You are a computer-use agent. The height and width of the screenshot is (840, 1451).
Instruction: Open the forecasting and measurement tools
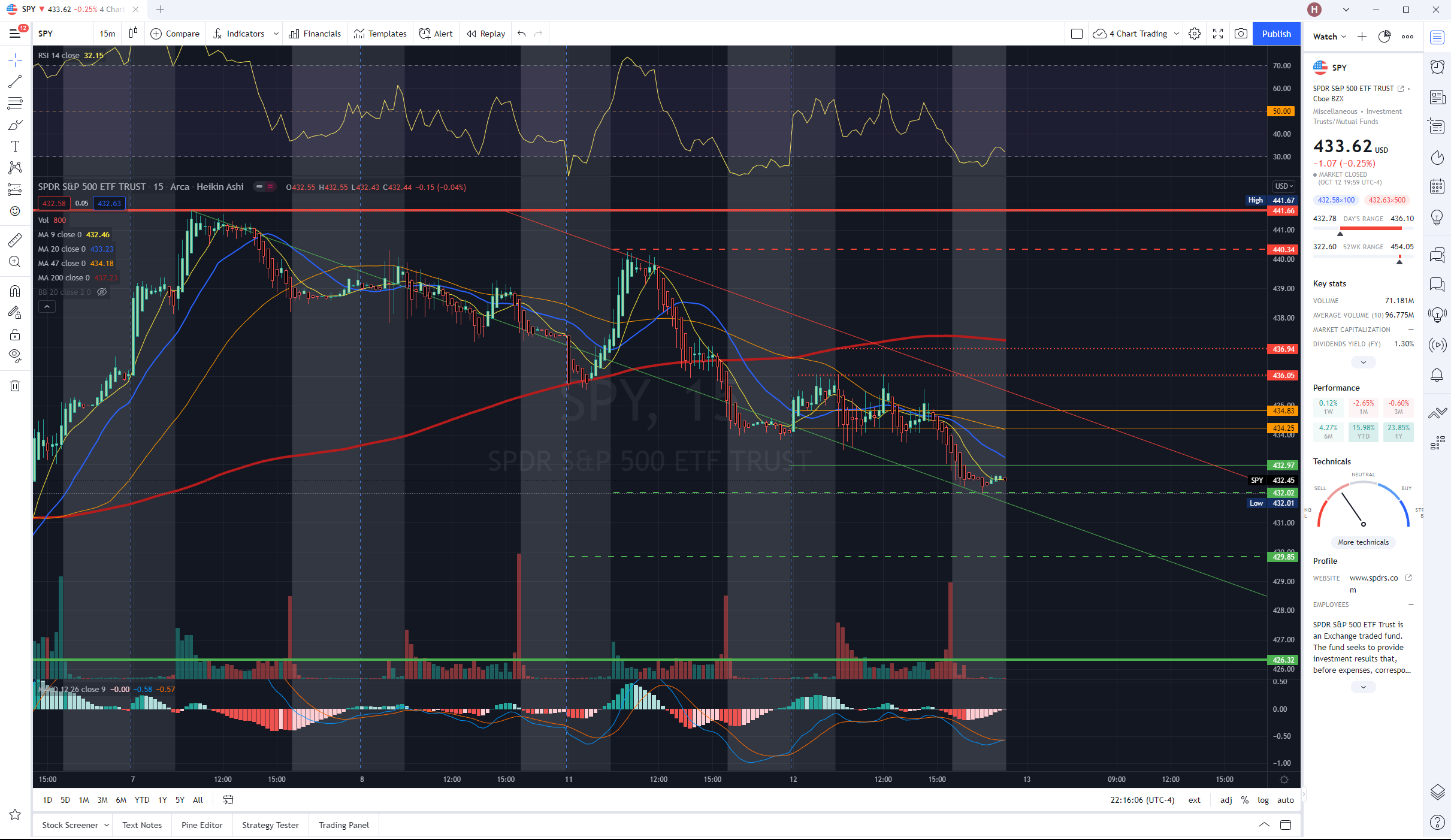coord(15,189)
